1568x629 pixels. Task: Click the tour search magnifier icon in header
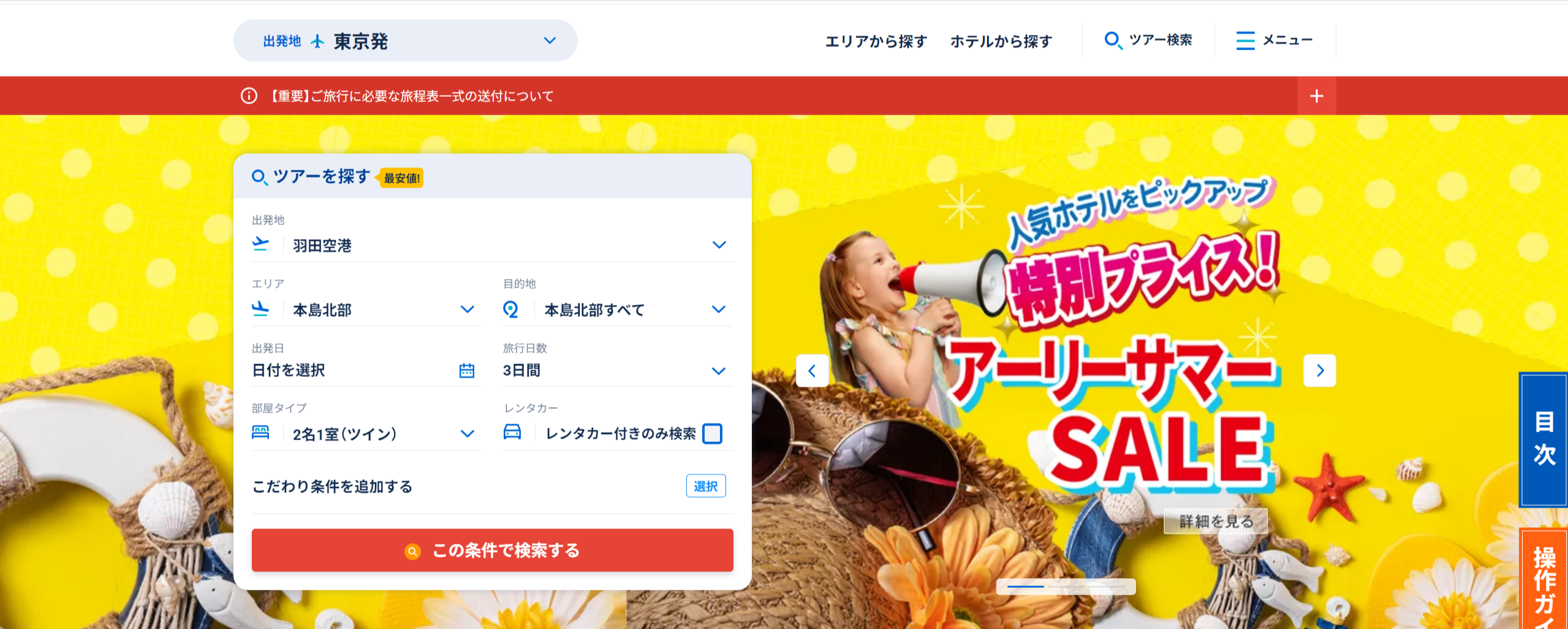(1113, 40)
